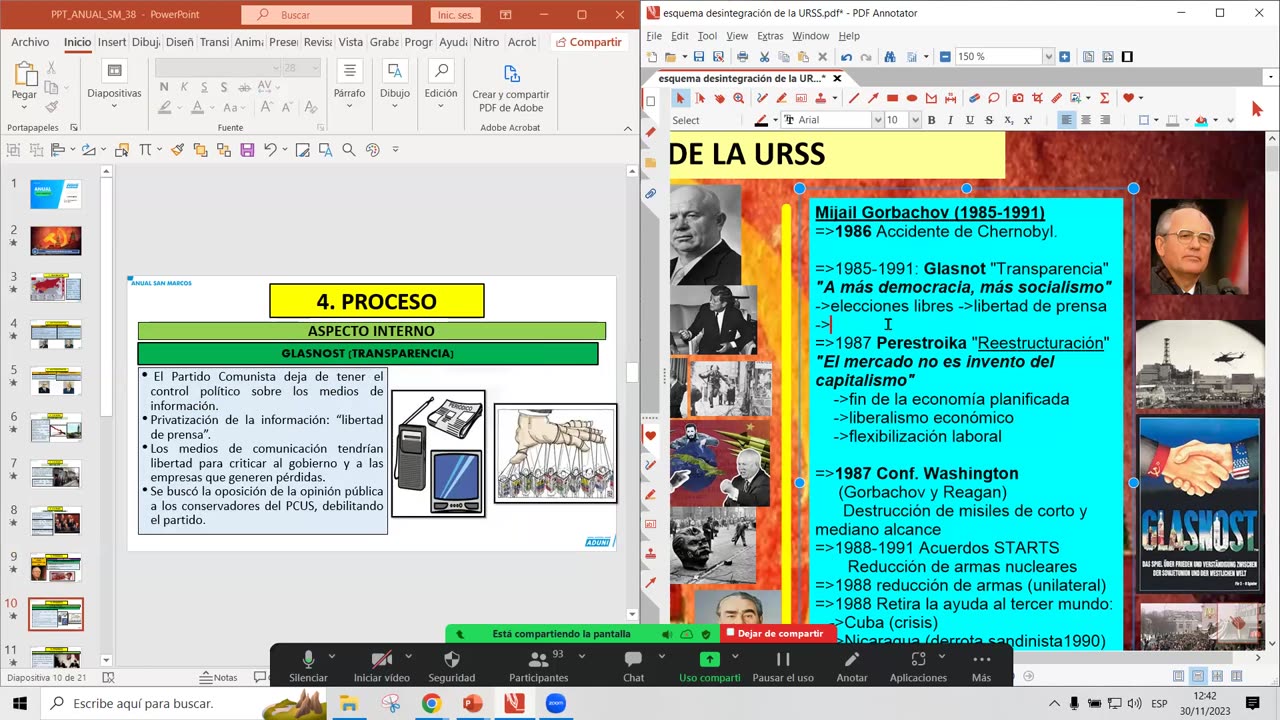The height and width of the screenshot is (720, 1280).
Task: Click Pausar el uso in Zoom toolbar
Action: point(783,665)
